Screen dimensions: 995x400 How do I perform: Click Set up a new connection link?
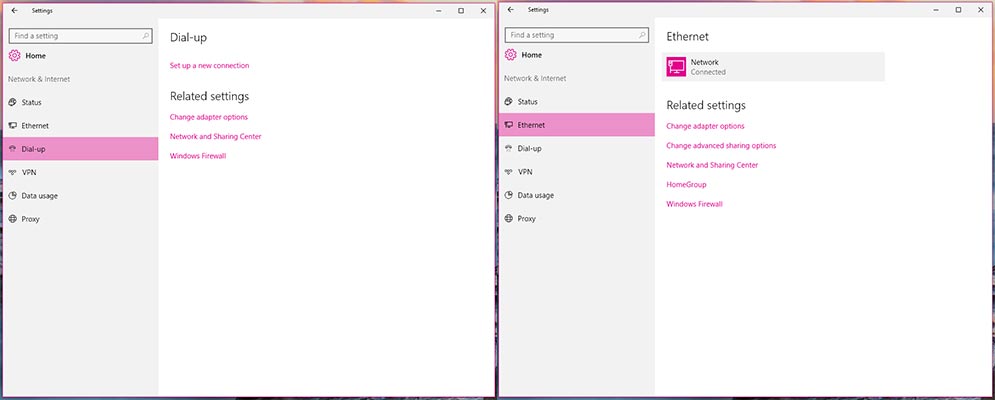click(x=209, y=65)
